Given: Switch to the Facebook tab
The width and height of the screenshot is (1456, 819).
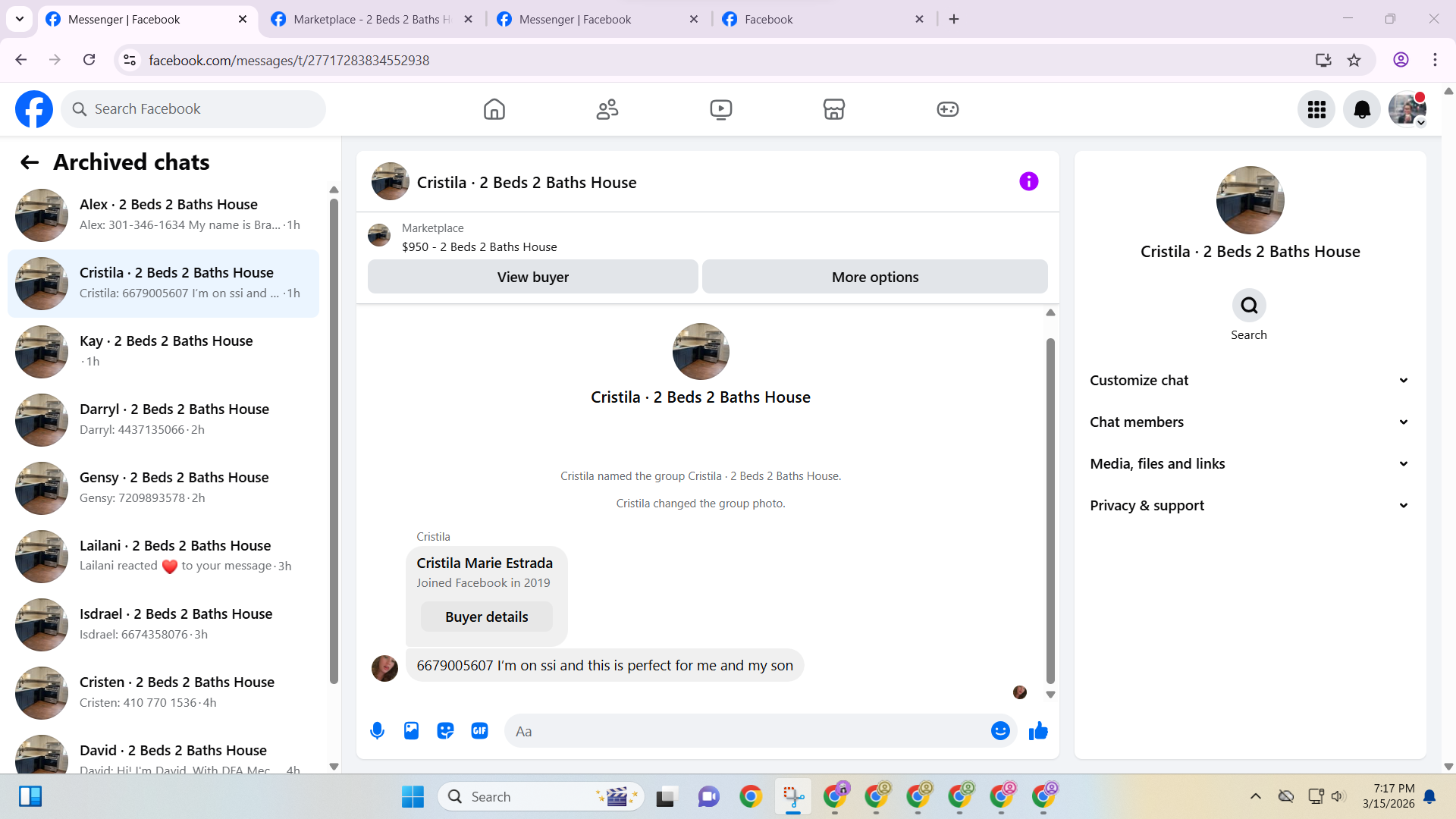Looking at the screenshot, I should pyautogui.click(x=823, y=20).
